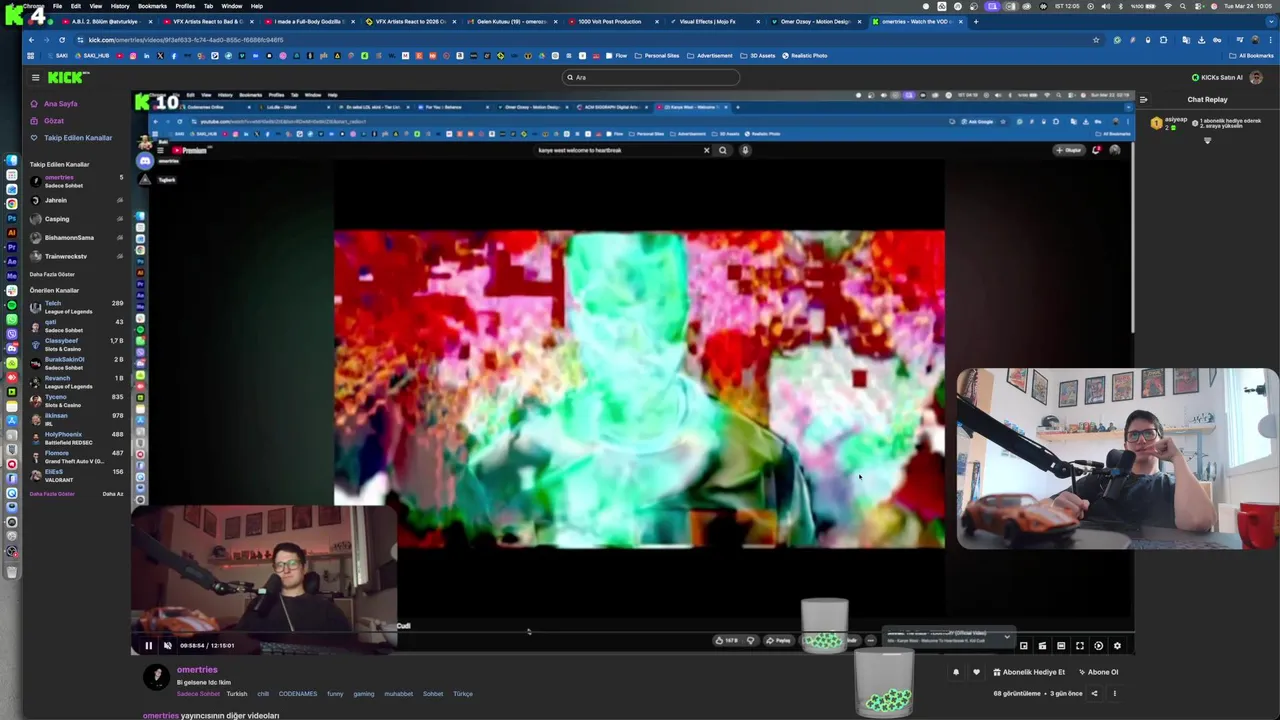The height and width of the screenshot is (720, 1280).
Task: Open BurakSakinOl recommended channel
Action: coord(77,363)
